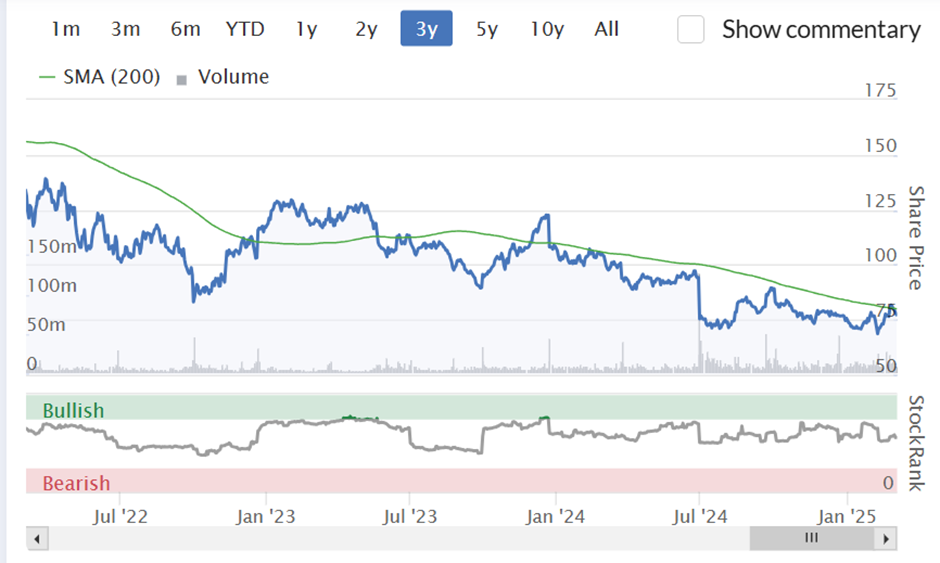Click the Bullish zone band
Screen dimensions: 940x563
tap(461, 408)
